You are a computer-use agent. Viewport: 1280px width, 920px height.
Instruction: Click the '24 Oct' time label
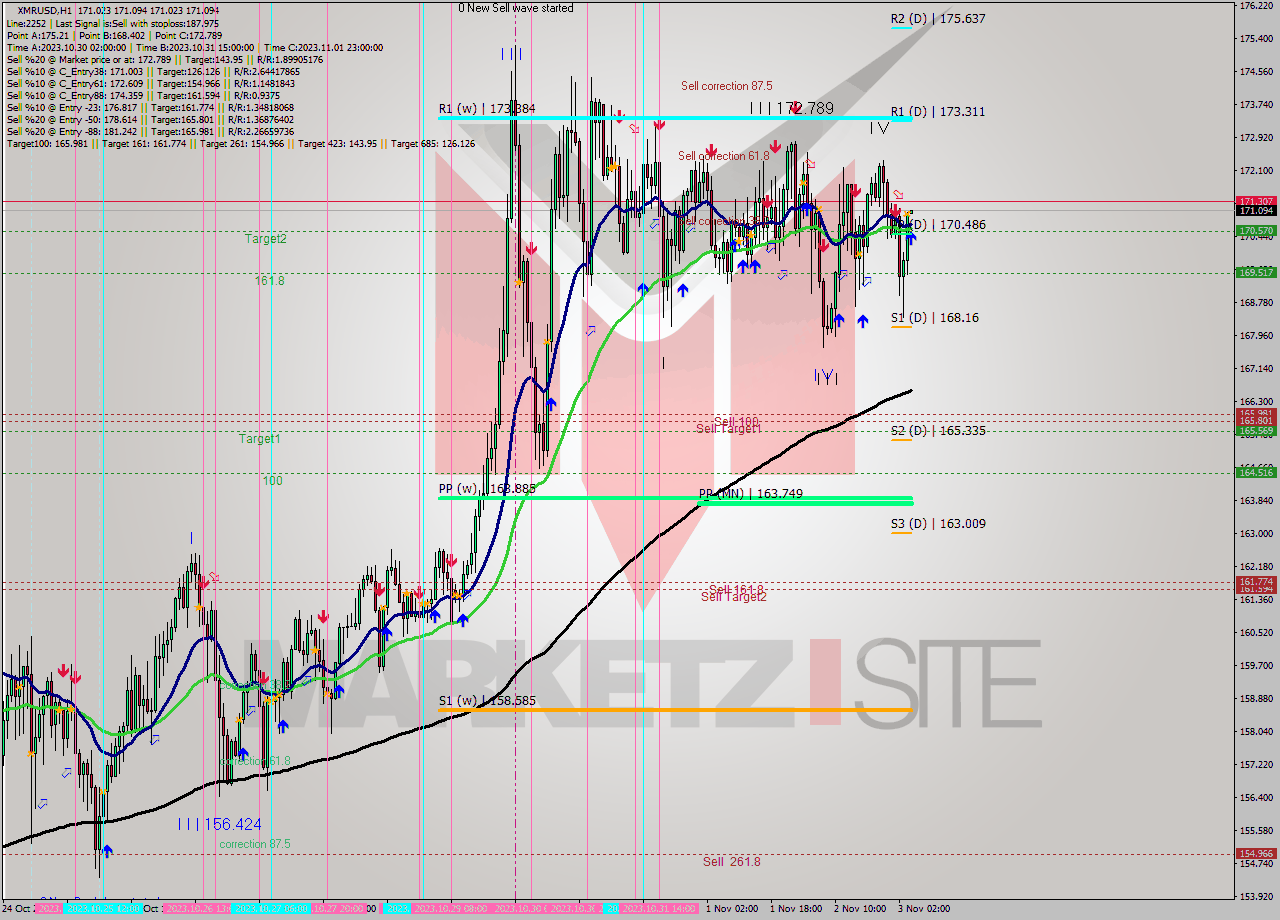tap(17, 909)
